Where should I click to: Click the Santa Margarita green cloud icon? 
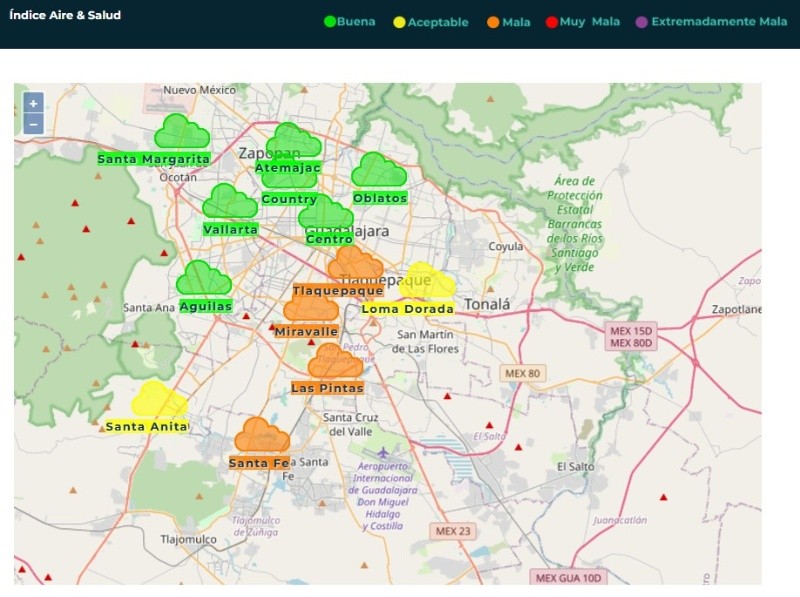click(x=181, y=132)
